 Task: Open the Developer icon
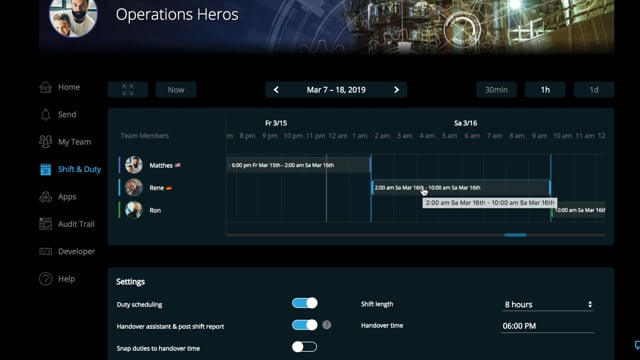(x=46, y=251)
